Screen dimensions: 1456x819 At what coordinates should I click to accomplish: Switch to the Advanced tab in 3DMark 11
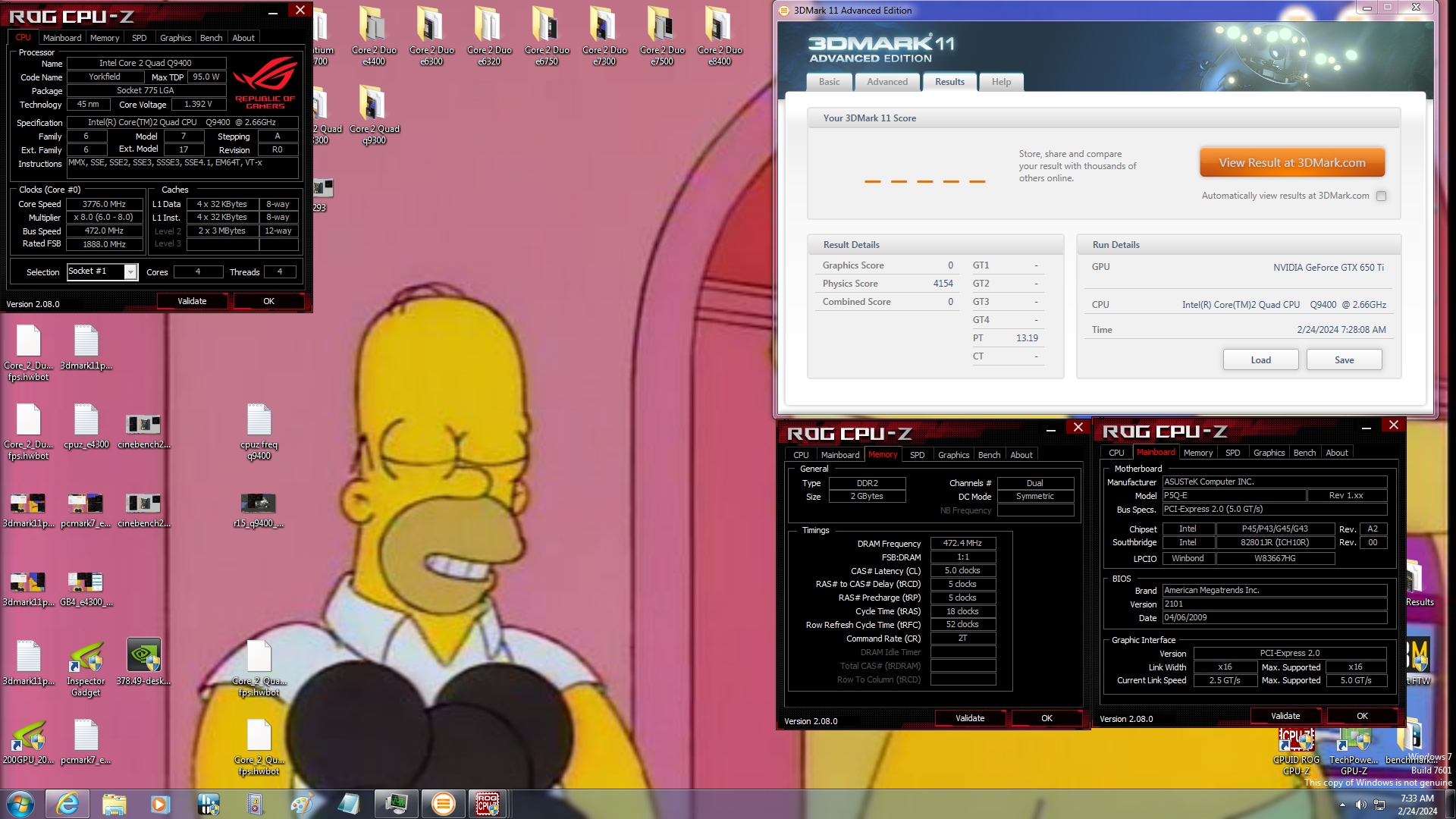pyautogui.click(x=887, y=82)
